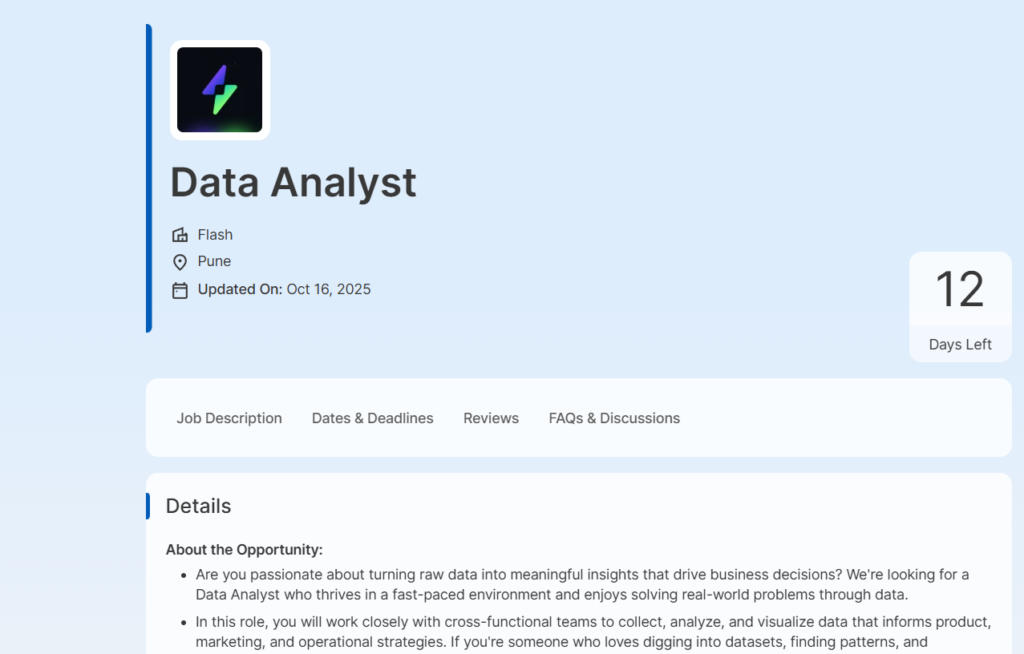Screen dimensions: 1024x654
Task: Click the location pin icon beside Pune
Action: click(180, 262)
